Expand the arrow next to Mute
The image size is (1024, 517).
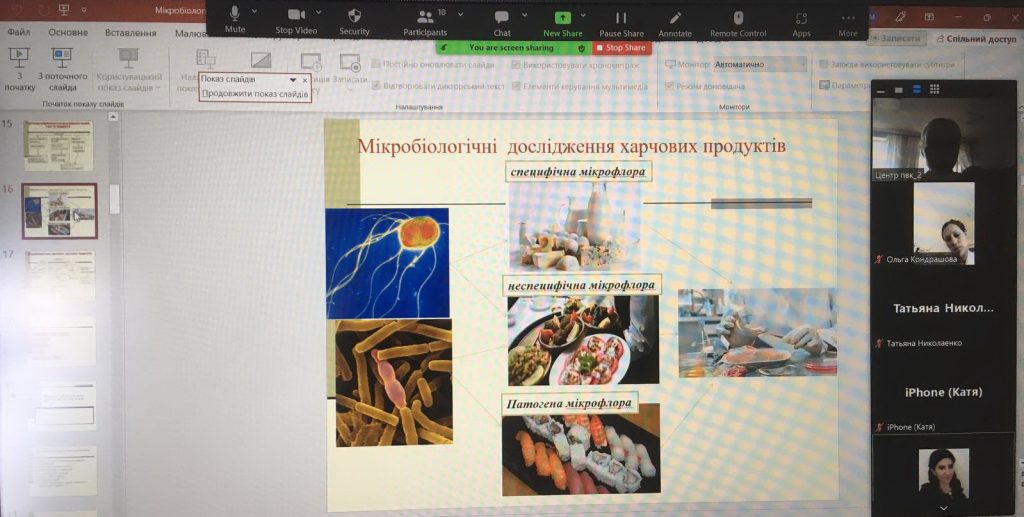(254, 13)
